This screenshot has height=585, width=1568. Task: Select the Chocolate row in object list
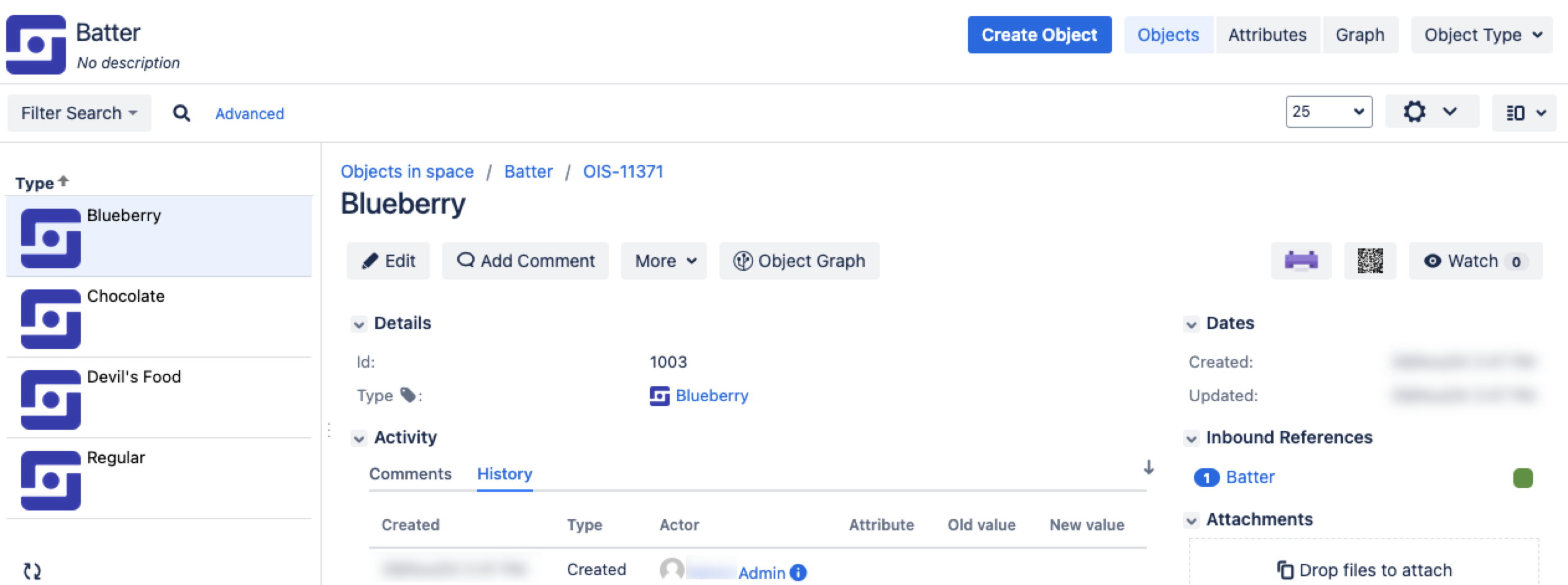pos(159,317)
